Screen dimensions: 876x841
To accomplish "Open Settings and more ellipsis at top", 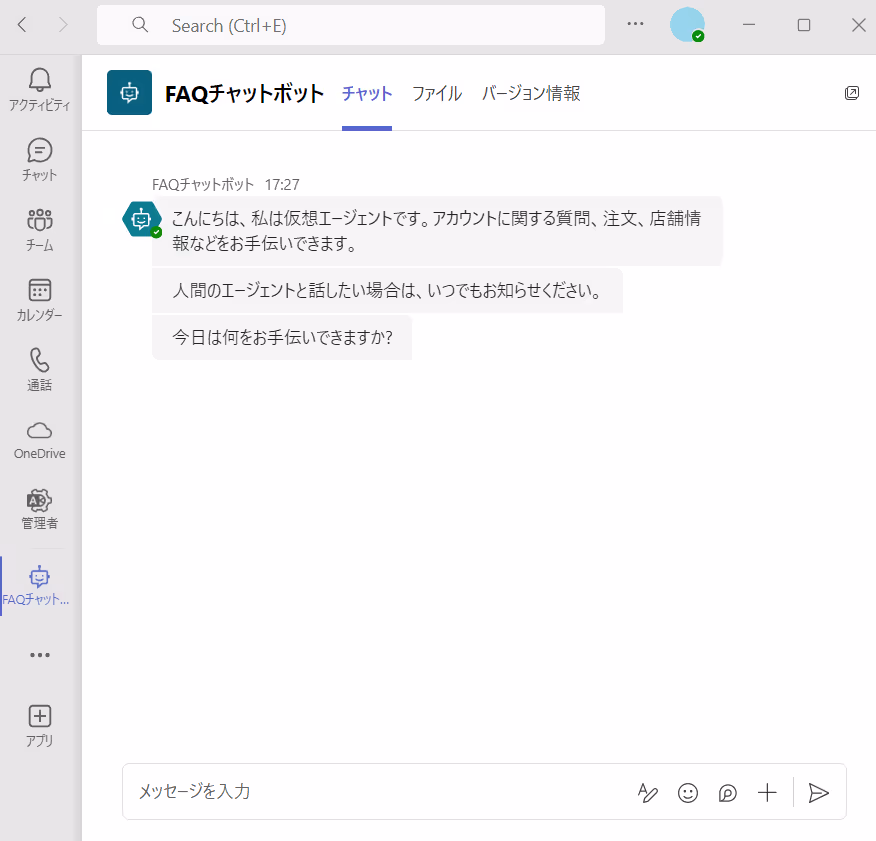I will (x=635, y=24).
